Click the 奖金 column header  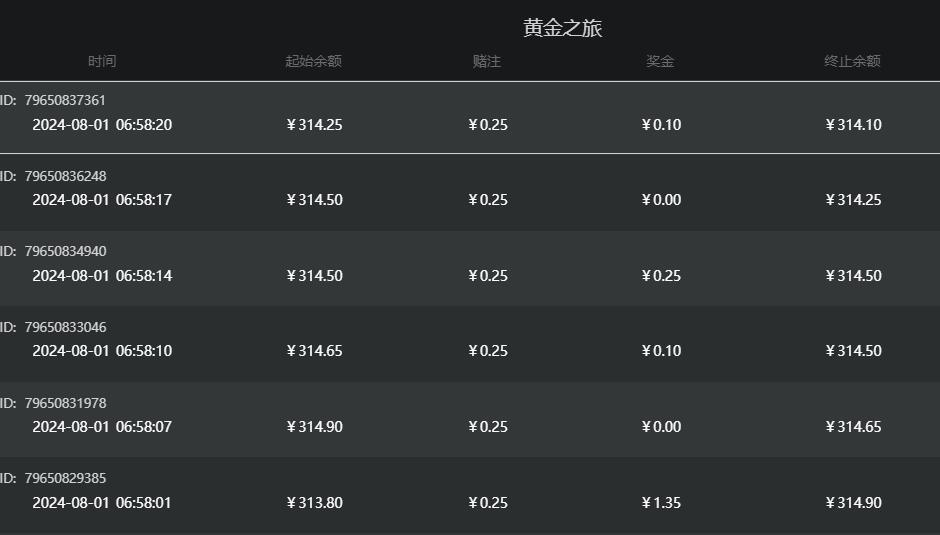(x=660, y=61)
